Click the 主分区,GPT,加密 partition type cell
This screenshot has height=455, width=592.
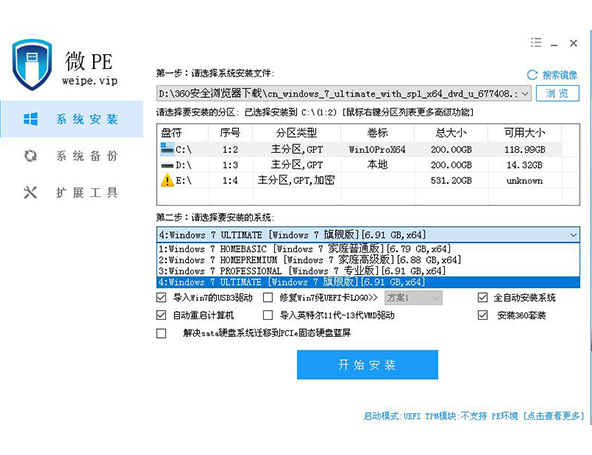point(296,180)
